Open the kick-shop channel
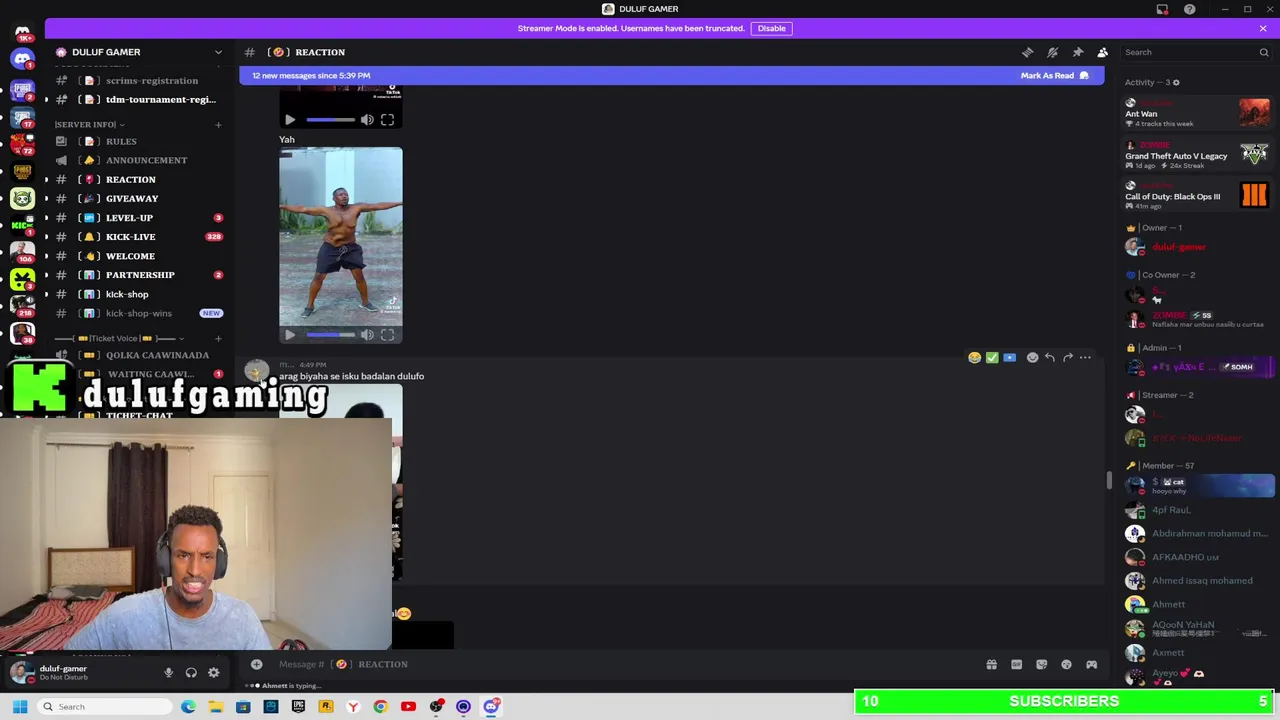 pos(138,294)
